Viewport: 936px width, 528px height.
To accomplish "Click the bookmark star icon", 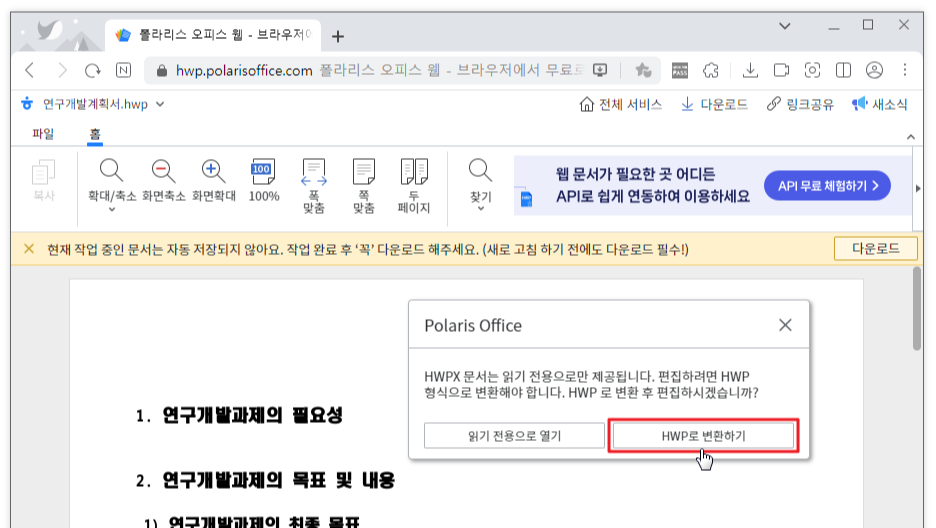I will pyautogui.click(x=643, y=70).
